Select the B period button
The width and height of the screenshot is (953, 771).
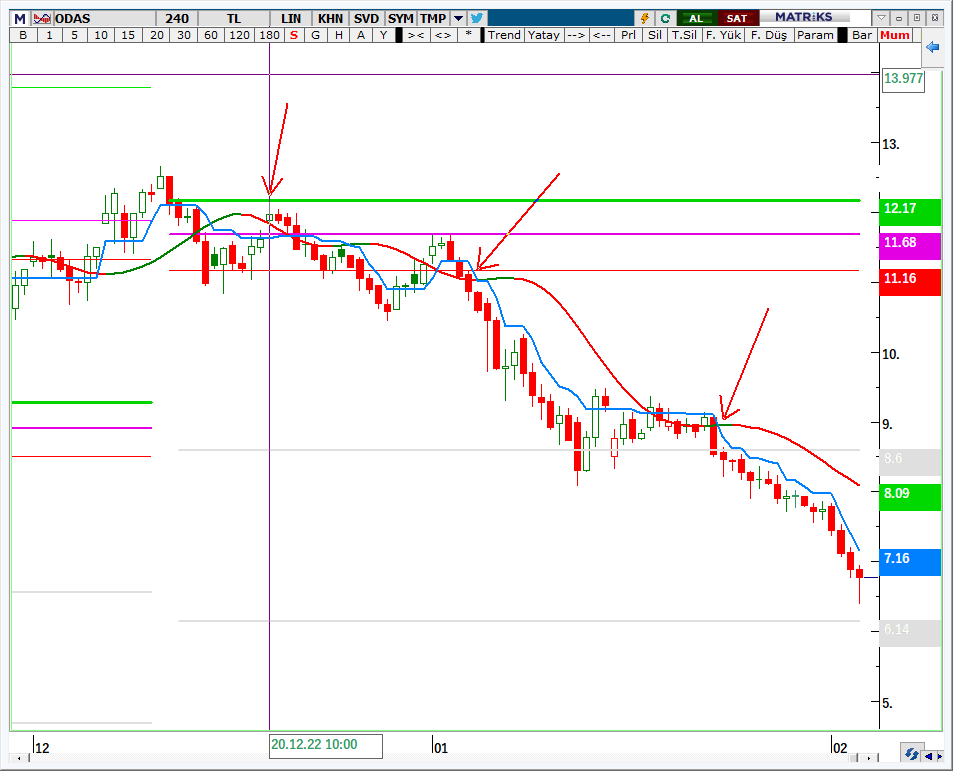point(23,35)
